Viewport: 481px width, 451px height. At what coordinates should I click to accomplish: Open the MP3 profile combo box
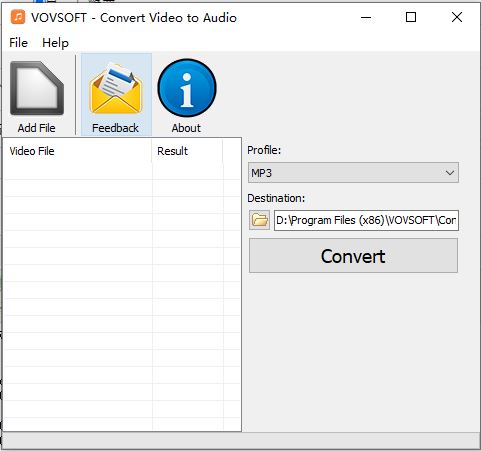click(353, 173)
